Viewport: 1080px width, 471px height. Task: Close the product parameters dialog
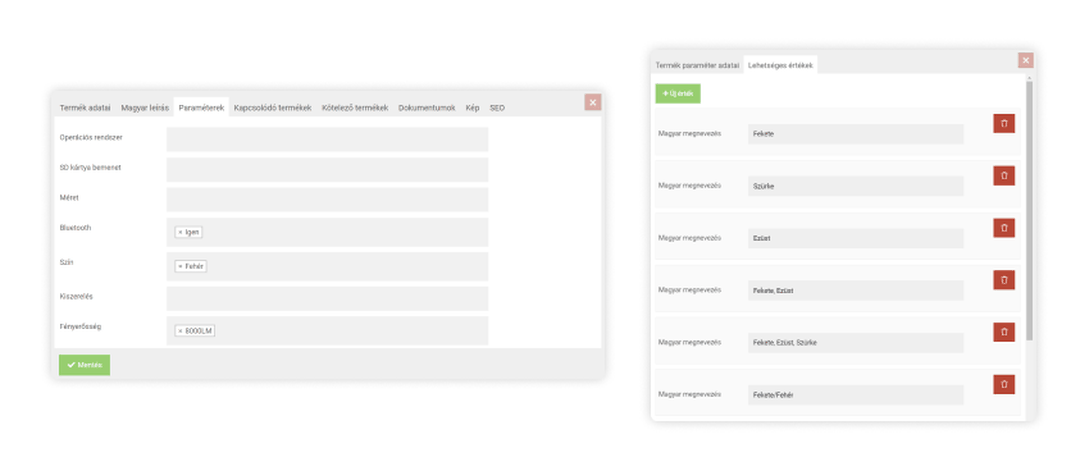pyautogui.click(x=592, y=103)
